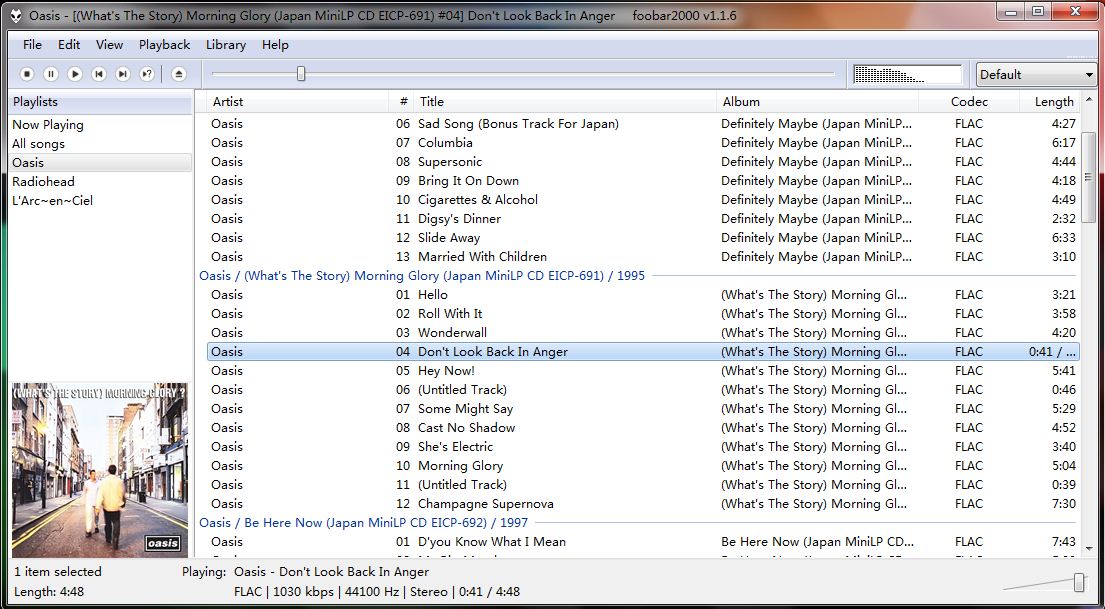Select the track "Hello"
1105x609 pixels.
(x=643, y=295)
